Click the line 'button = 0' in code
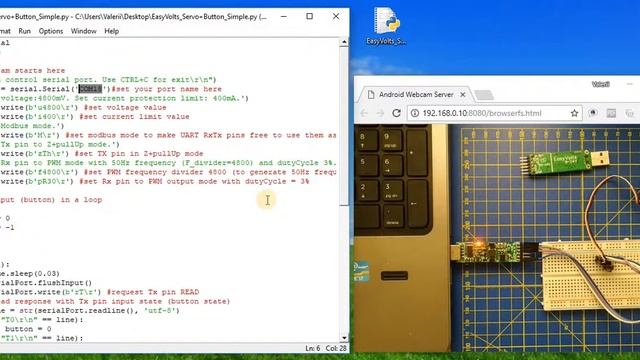This screenshot has height=360, width=640. click(x=28, y=329)
